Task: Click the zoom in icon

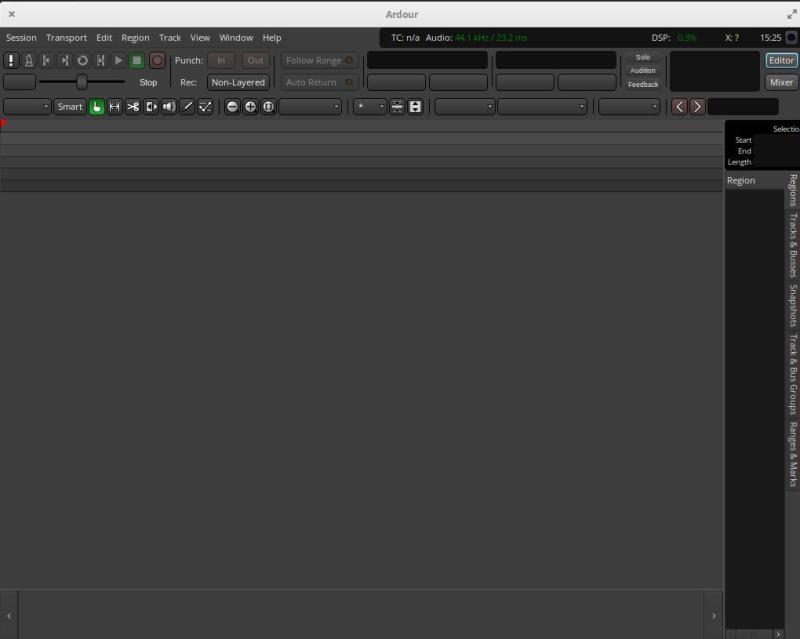Action: pyautogui.click(x=251, y=106)
